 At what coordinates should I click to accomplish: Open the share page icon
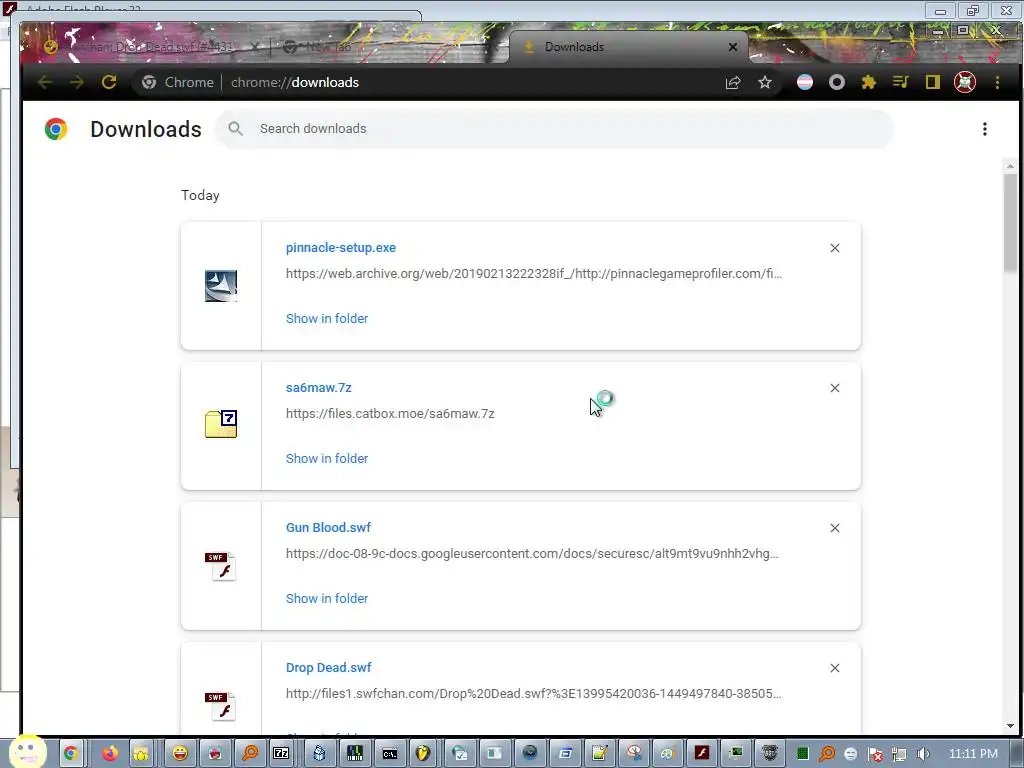tap(733, 82)
